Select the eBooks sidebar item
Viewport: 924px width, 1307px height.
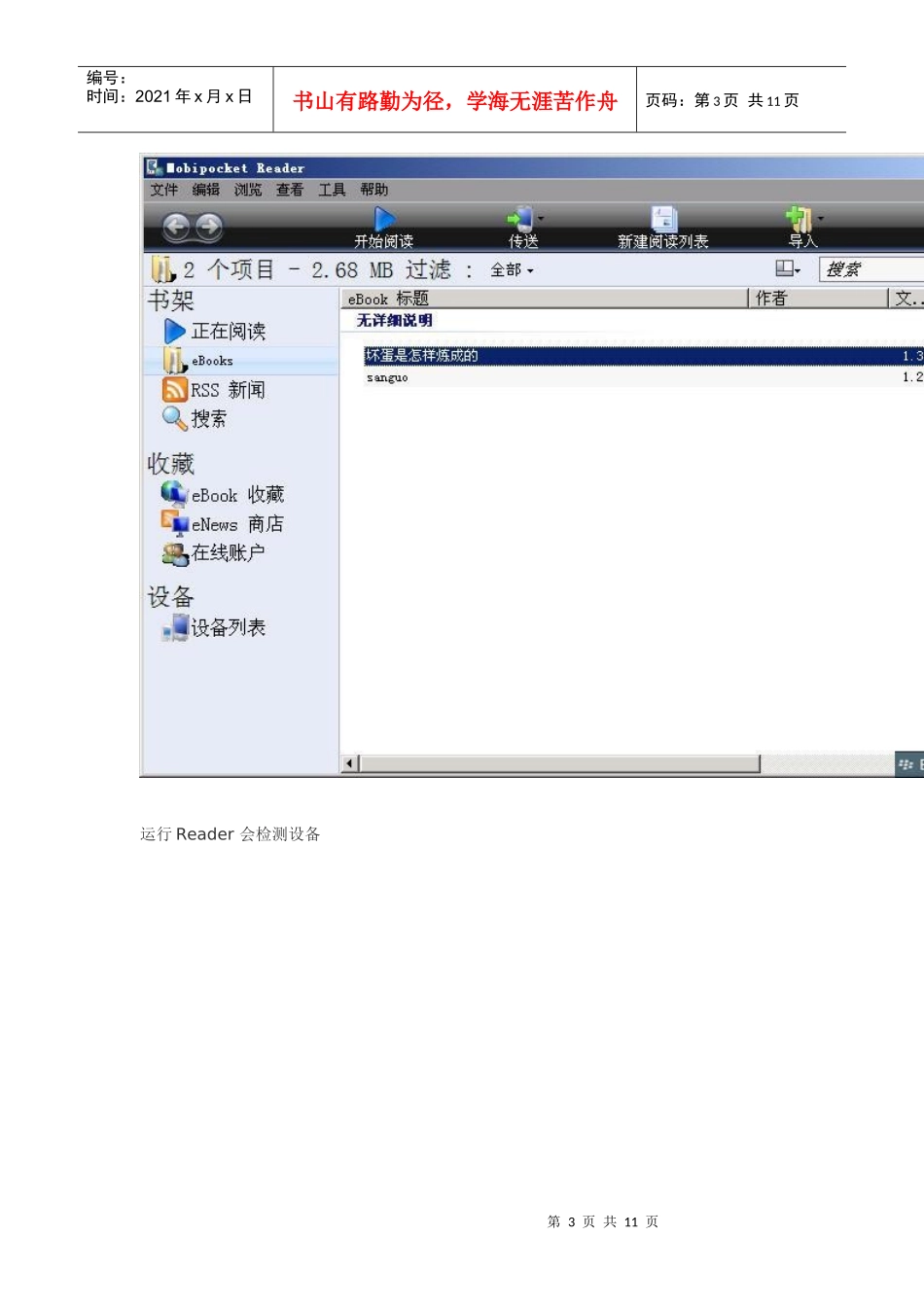coord(241,361)
